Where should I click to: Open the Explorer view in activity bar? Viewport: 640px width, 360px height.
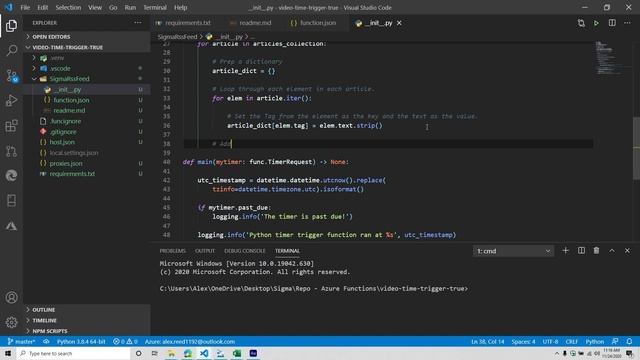11,26
